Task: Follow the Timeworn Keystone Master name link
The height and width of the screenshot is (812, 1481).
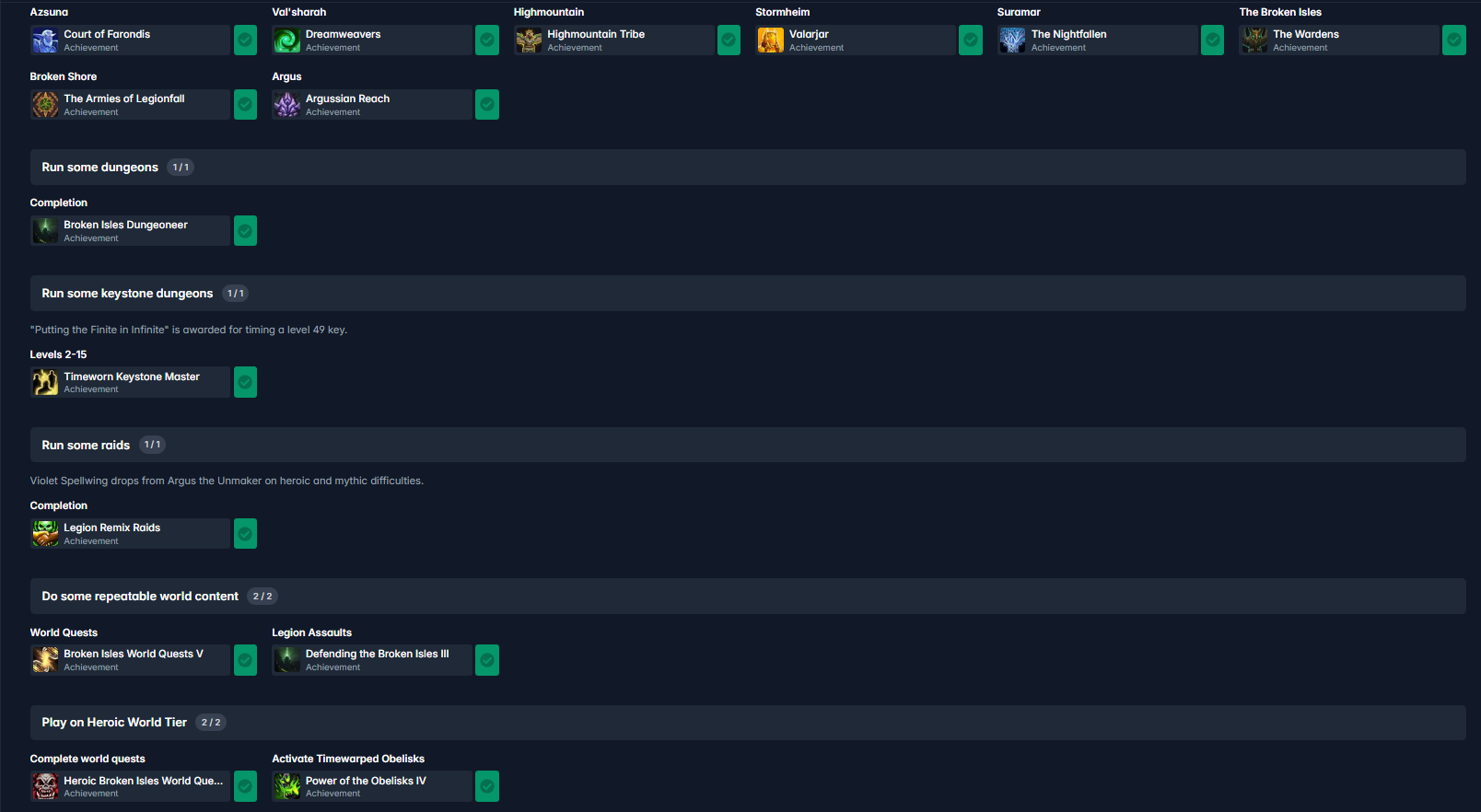Action: point(132,377)
